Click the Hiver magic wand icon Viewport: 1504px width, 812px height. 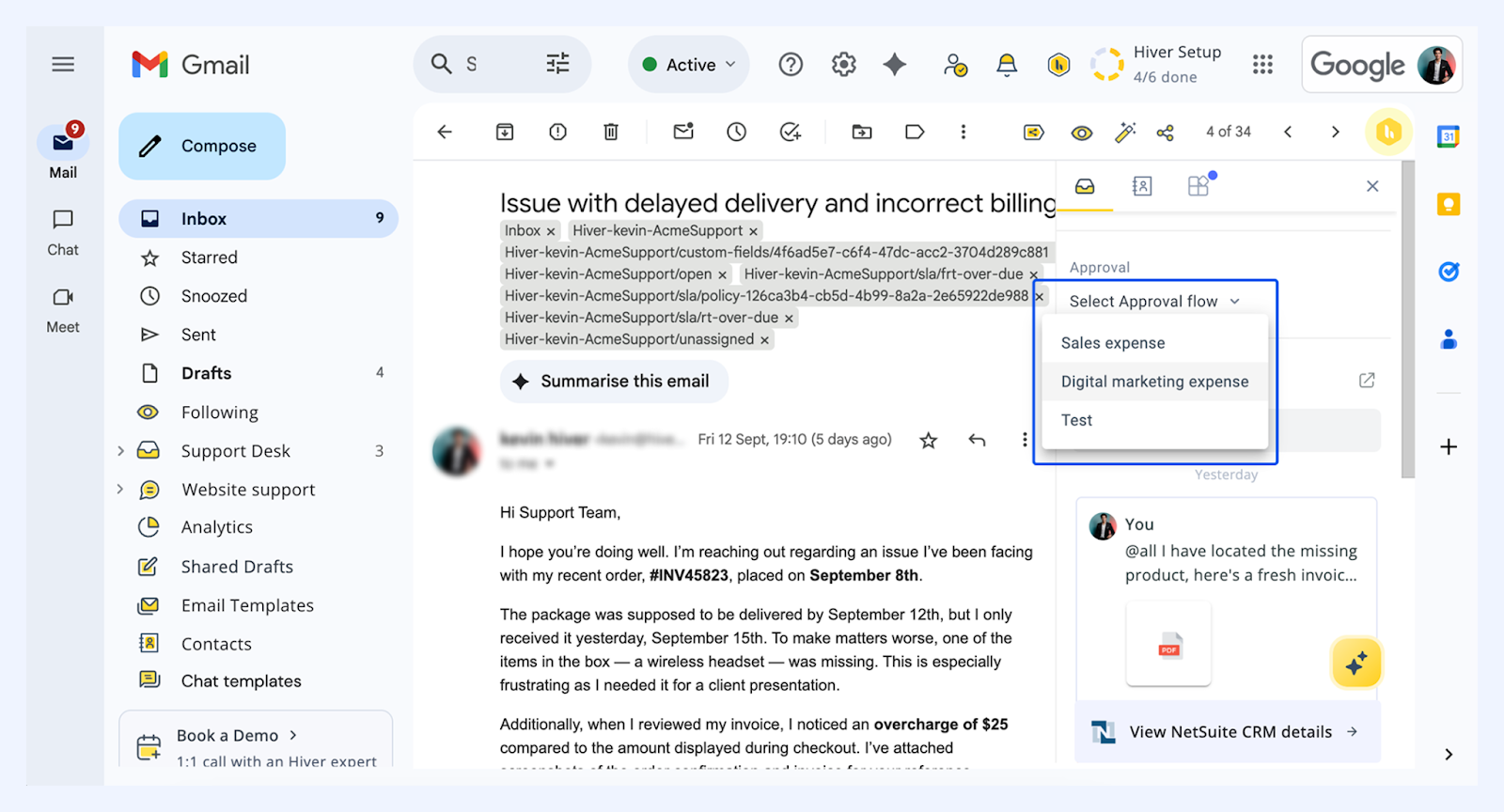[x=1124, y=132]
